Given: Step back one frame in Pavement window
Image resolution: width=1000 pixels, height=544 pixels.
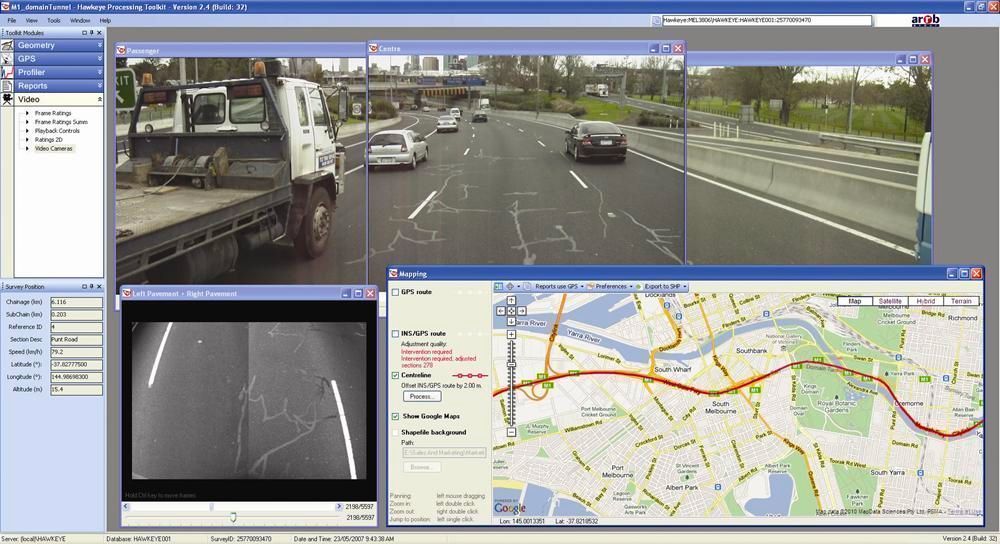Looking at the screenshot, I should click(126, 506).
